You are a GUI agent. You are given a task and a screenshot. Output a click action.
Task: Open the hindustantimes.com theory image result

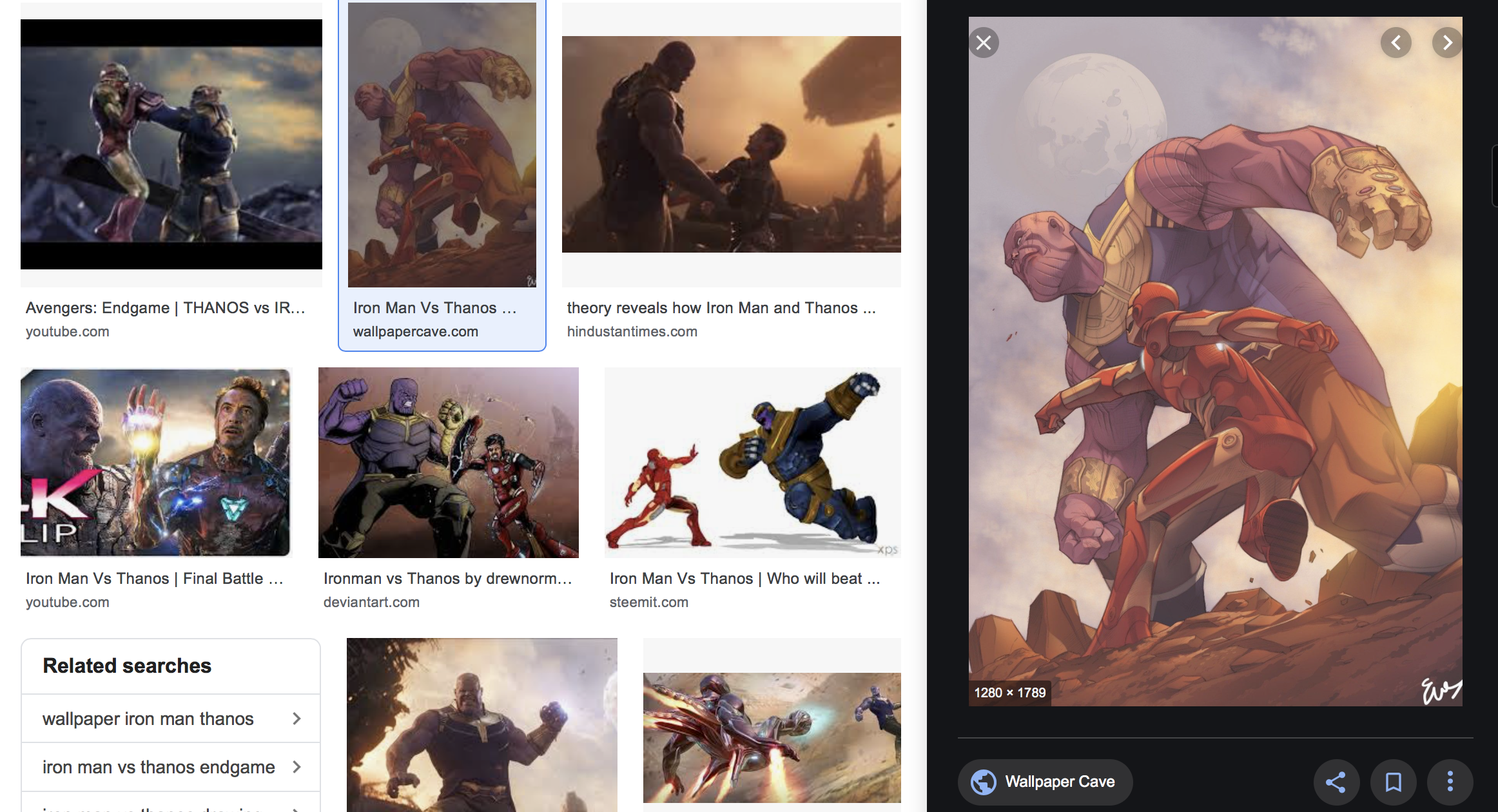731,144
